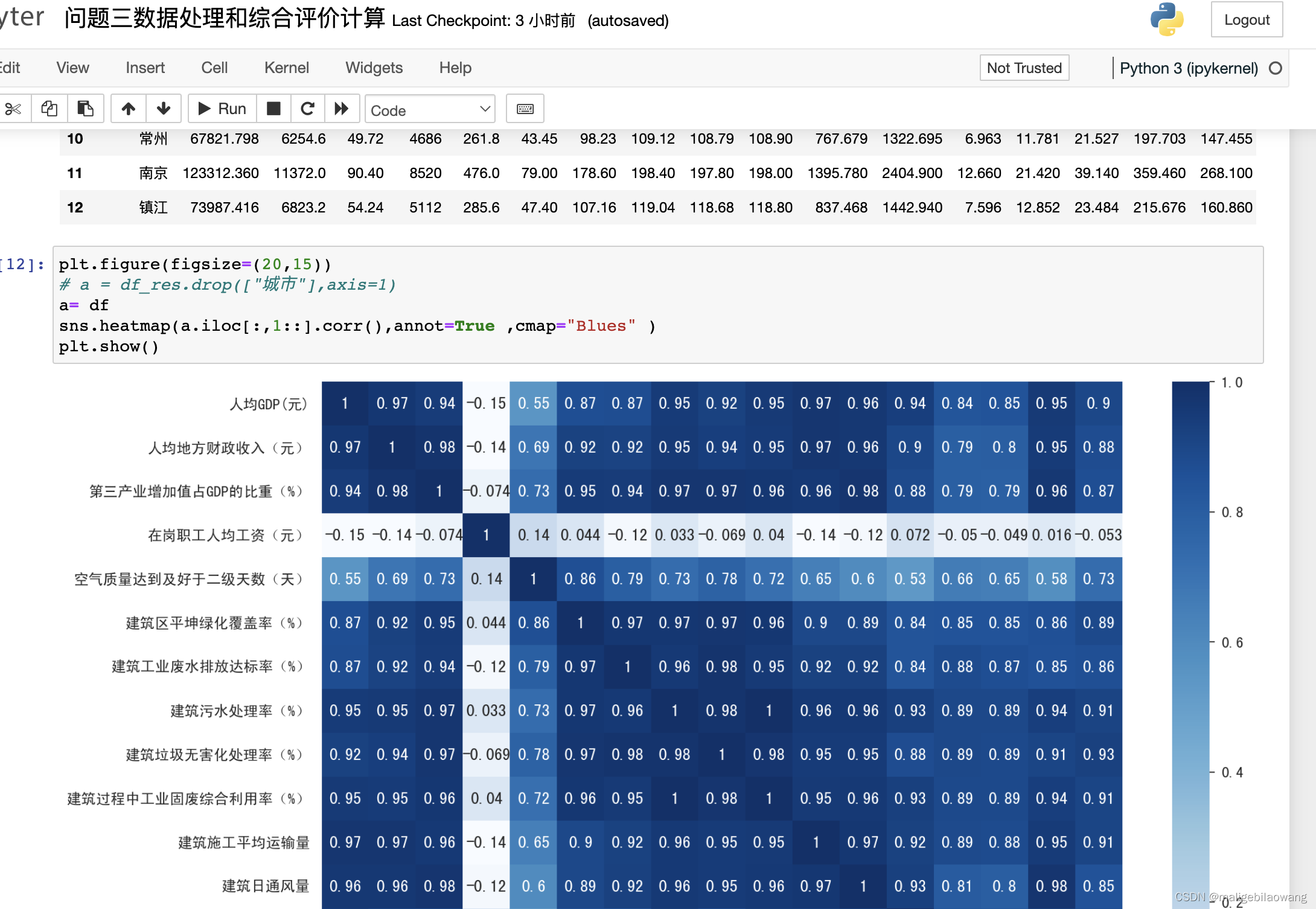Click heatmap label 人均地方财政收入
The height and width of the screenshot is (909, 1316).
tap(226, 448)
